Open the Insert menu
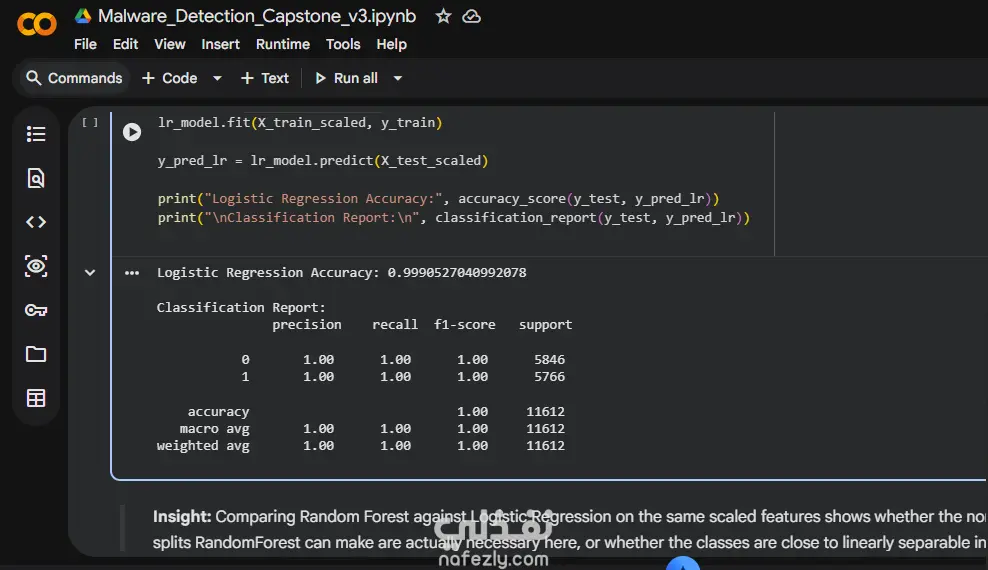988x570 pixels. (221, 44)
